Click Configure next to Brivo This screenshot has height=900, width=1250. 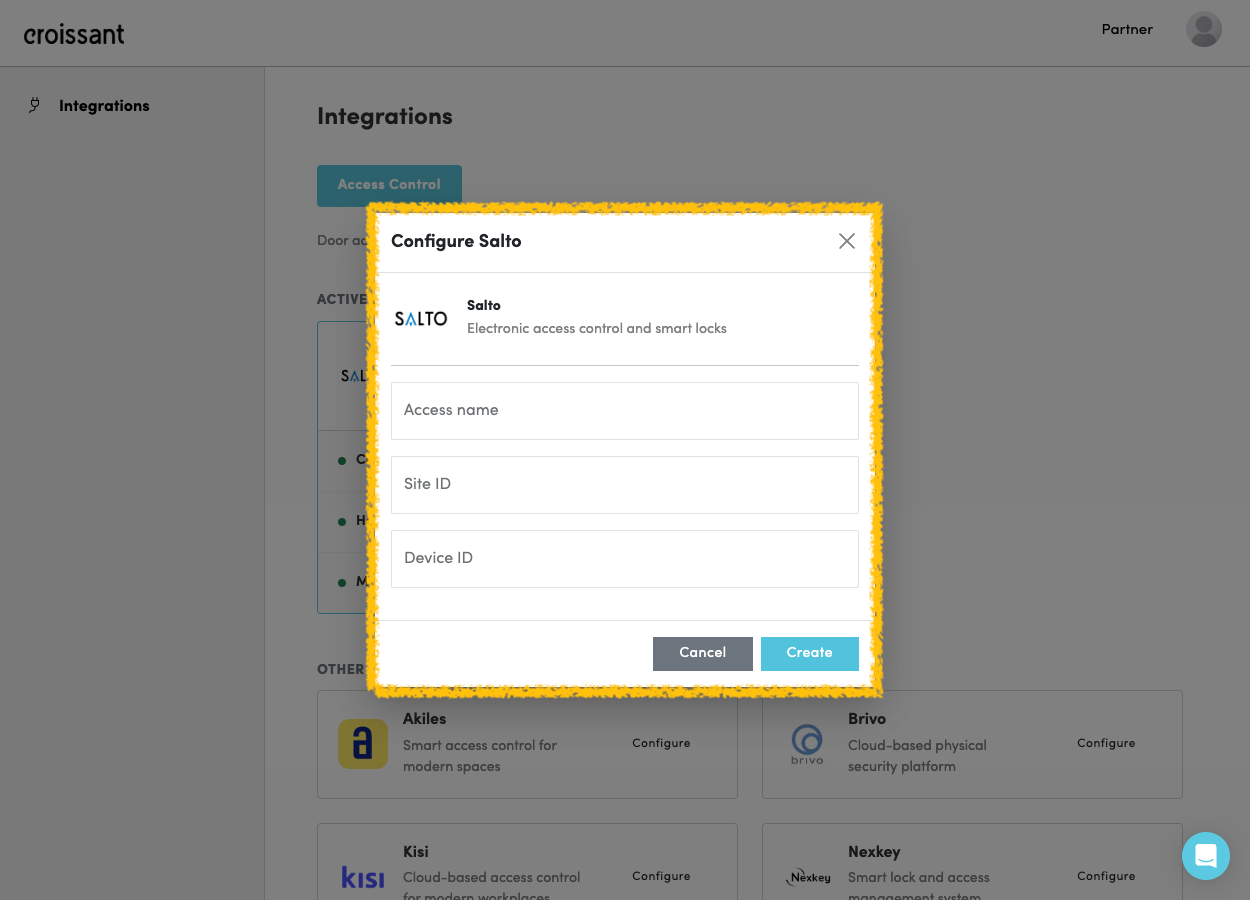click(1105, 744)
